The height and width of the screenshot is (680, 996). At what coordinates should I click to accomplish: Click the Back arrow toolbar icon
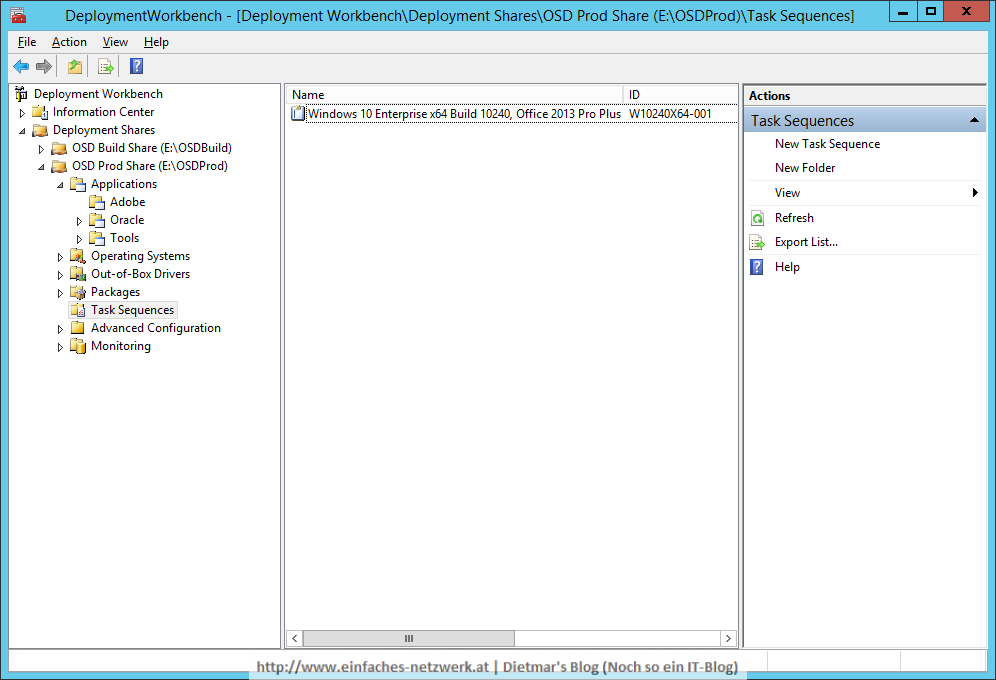21,66
